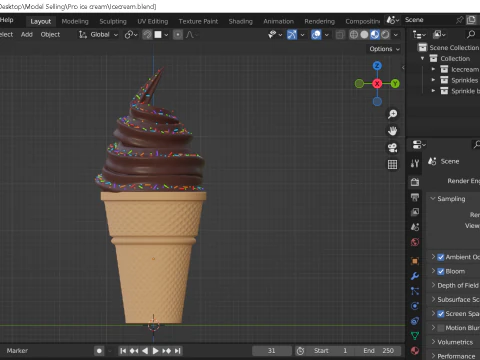Toggle viewport gizmos
Viewport: 480px width, 360px height.
coord(292,35)
